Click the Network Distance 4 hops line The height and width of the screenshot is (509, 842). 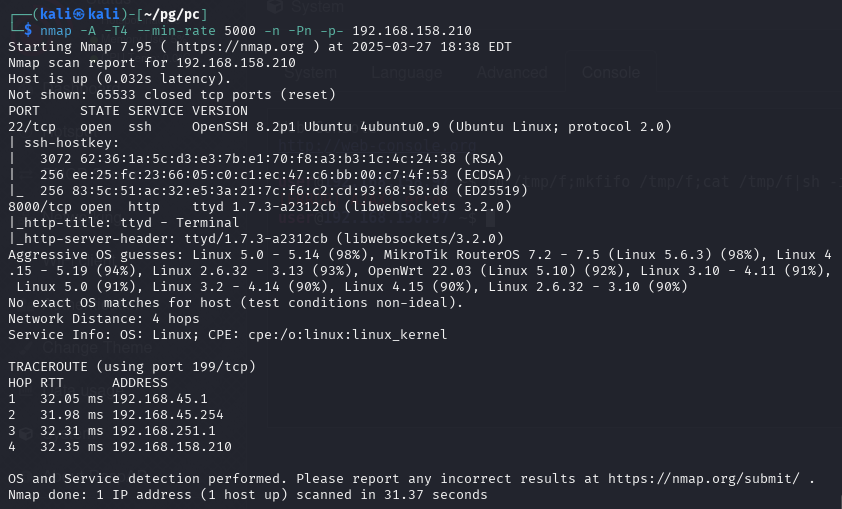tap(102, 318)
